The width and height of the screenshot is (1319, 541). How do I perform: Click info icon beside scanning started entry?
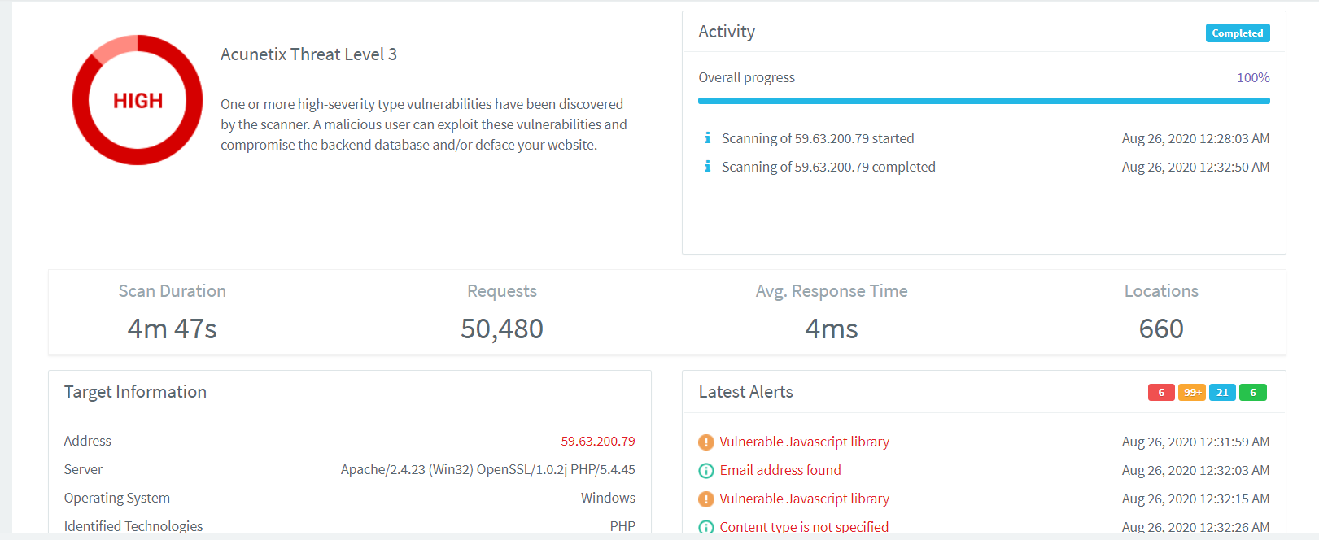[x=707, y=138]
